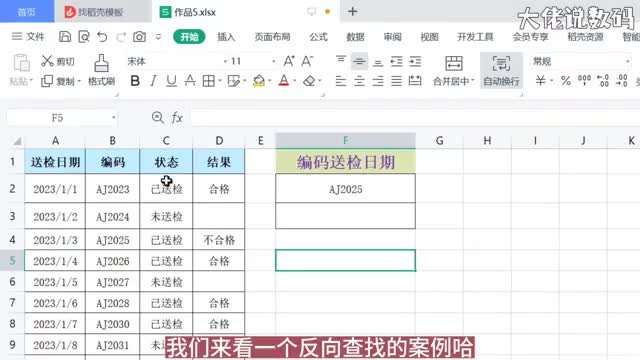Click the currency yen format icon
The width and height of the screenshot is (640, 360).
(541, 81)
